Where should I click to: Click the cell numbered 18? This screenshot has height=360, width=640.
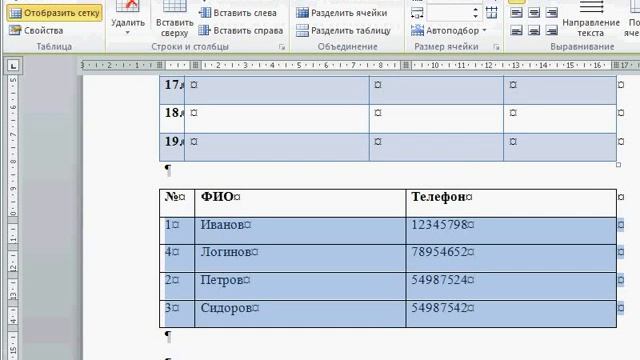coord(172,118)
